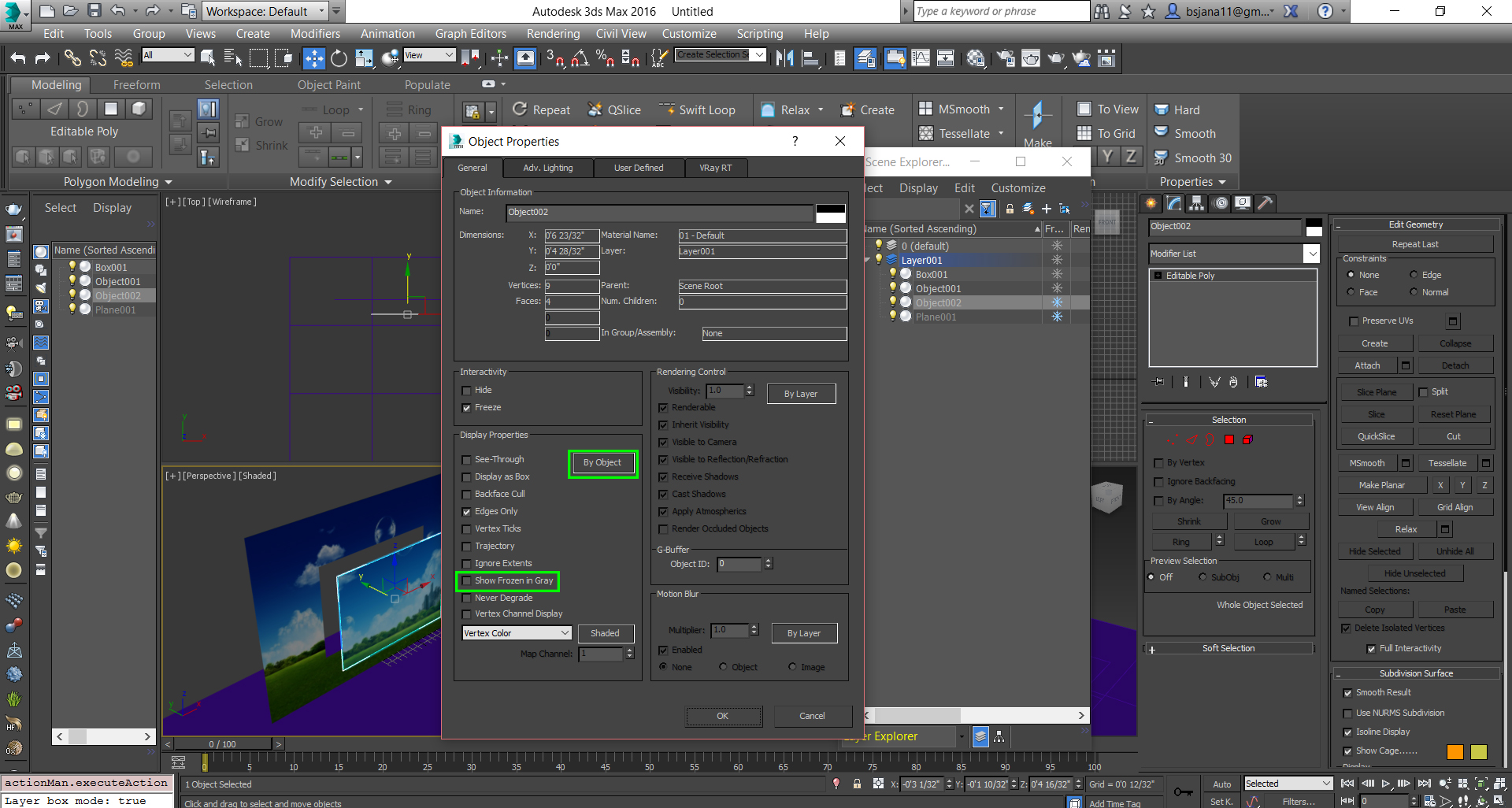
Task: Expand the Modify Selection ribbon panel
Action: [x=340, y=182]
